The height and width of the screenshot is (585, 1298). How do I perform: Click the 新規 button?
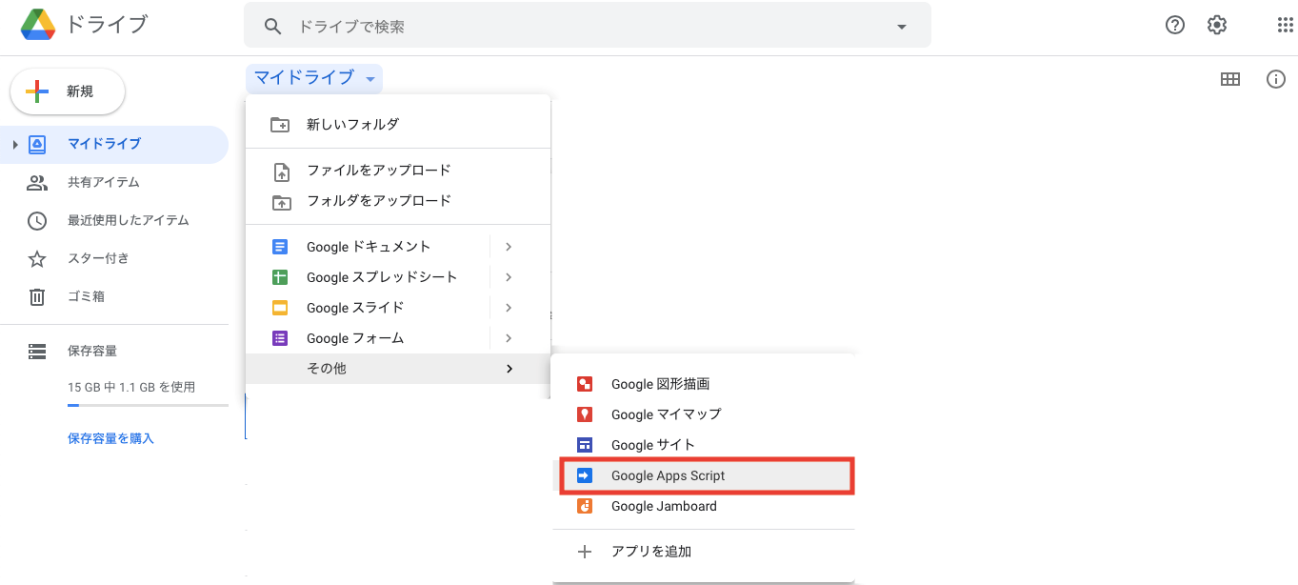[68, 92]
